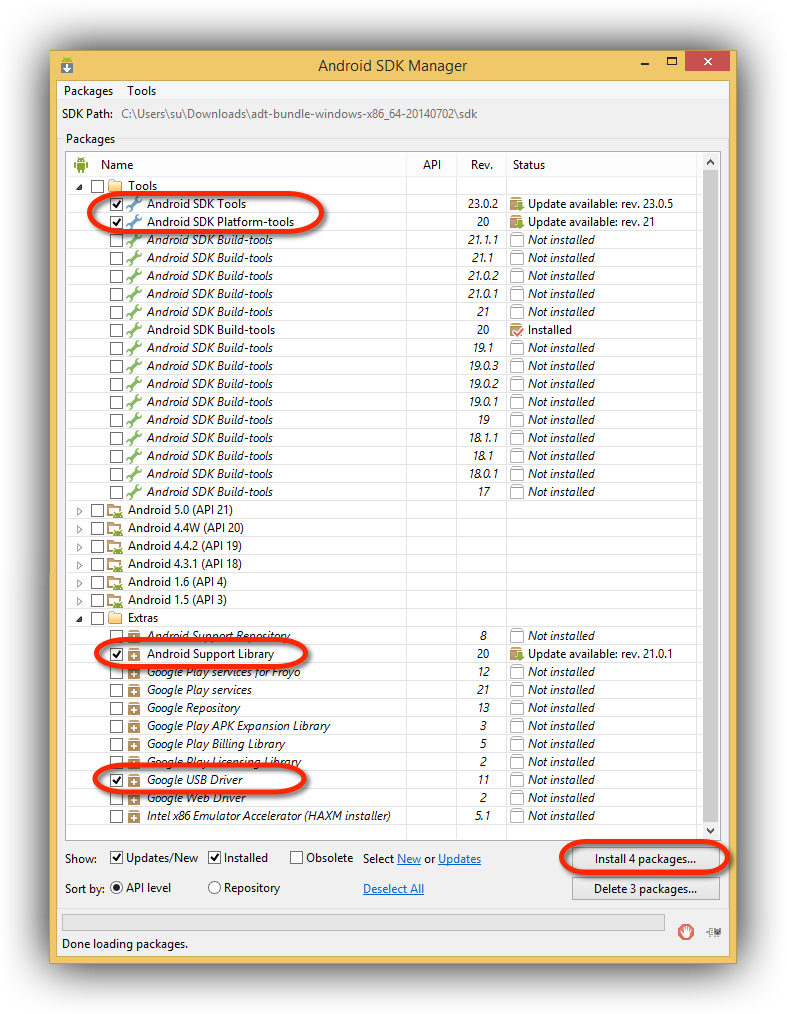Click the package list scrollbar up arrow
Viewport: 787px width, 1014px height.
[x=710, y=162]
